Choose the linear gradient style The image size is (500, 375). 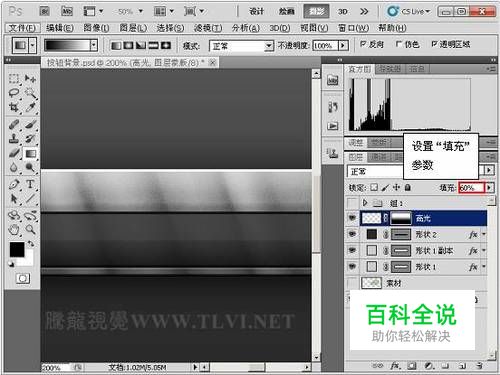(x=116, y=46)
